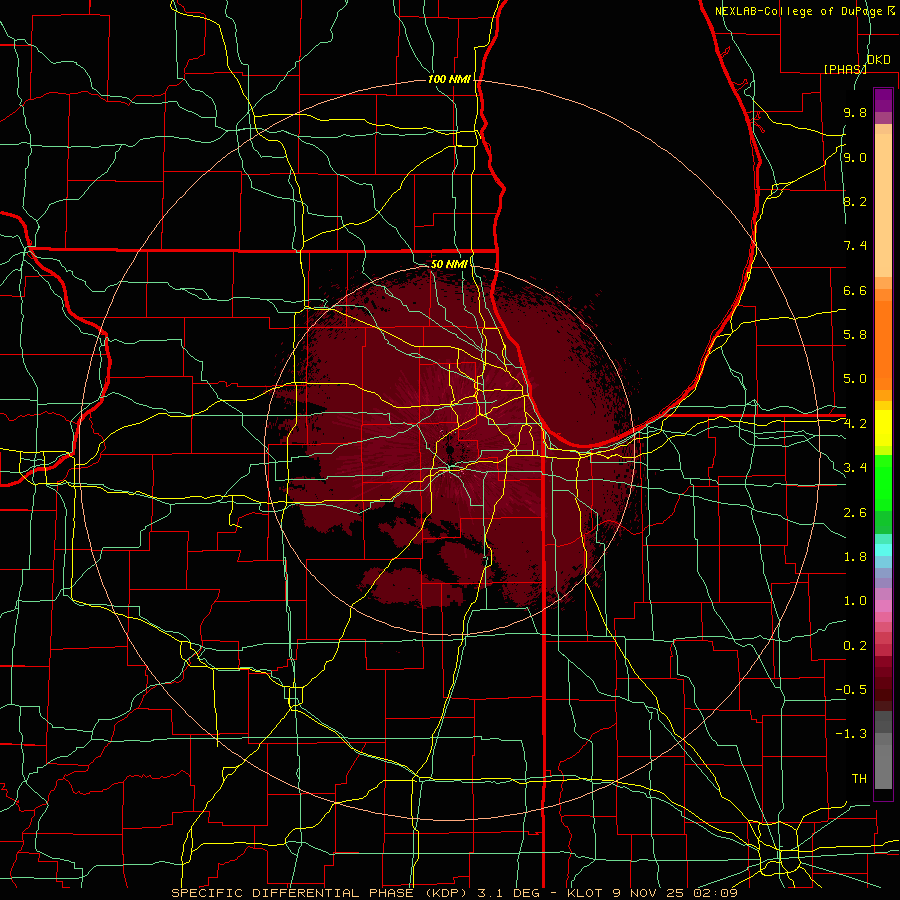Click the 5.0 scale label
Viewport: 900px width, 900px height.
pos(855,379)
